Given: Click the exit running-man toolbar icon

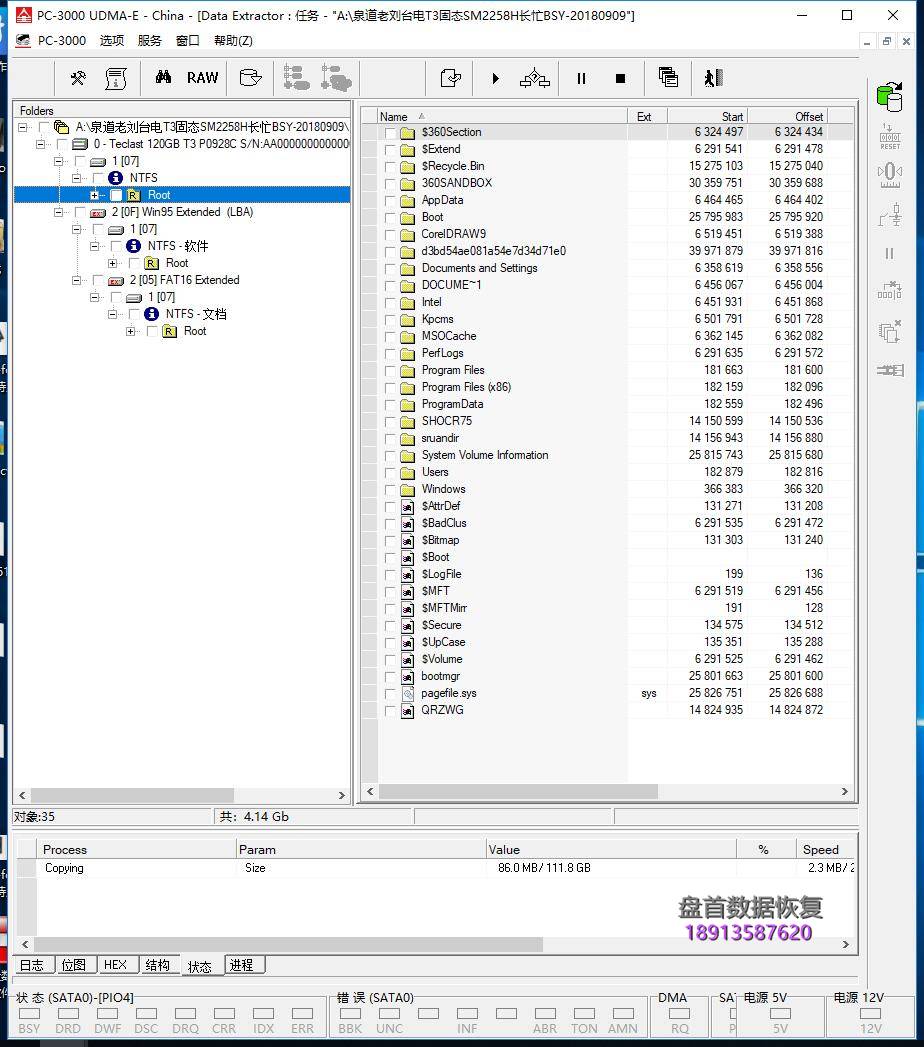Looking at the screenshot, I should pyautogui.click(x=712, y=78).
